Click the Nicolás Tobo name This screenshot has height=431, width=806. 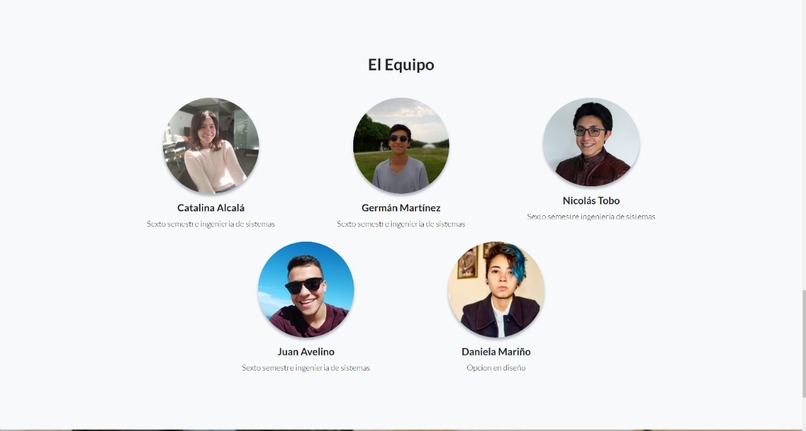click(x=591, y=201)
